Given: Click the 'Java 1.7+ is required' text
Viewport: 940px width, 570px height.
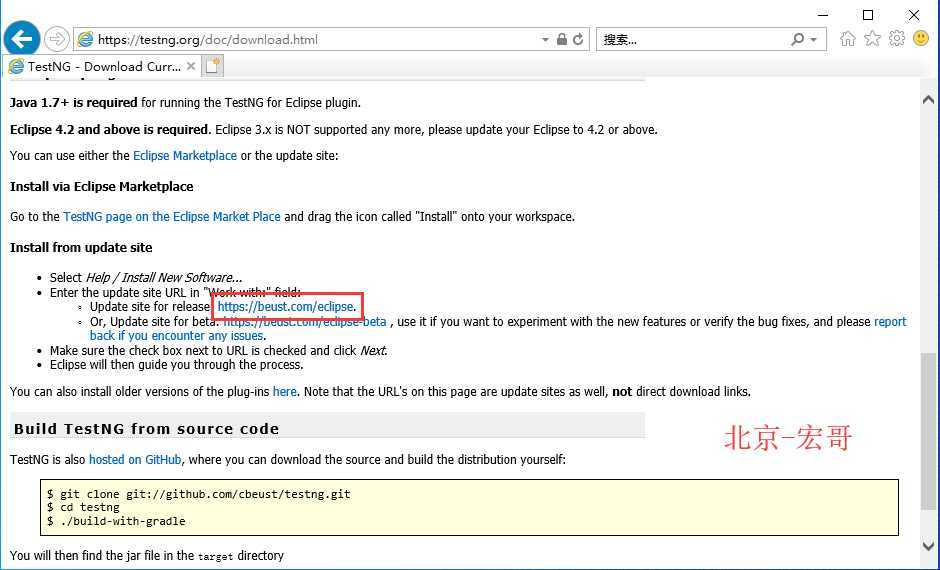Looking at the screenshot, I should pyautogui.click(x=74, y=102).
